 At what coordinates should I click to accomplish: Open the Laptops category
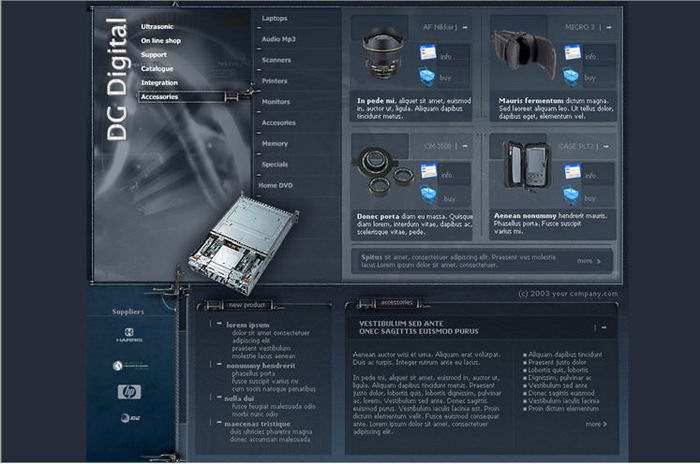click(276, 18)
